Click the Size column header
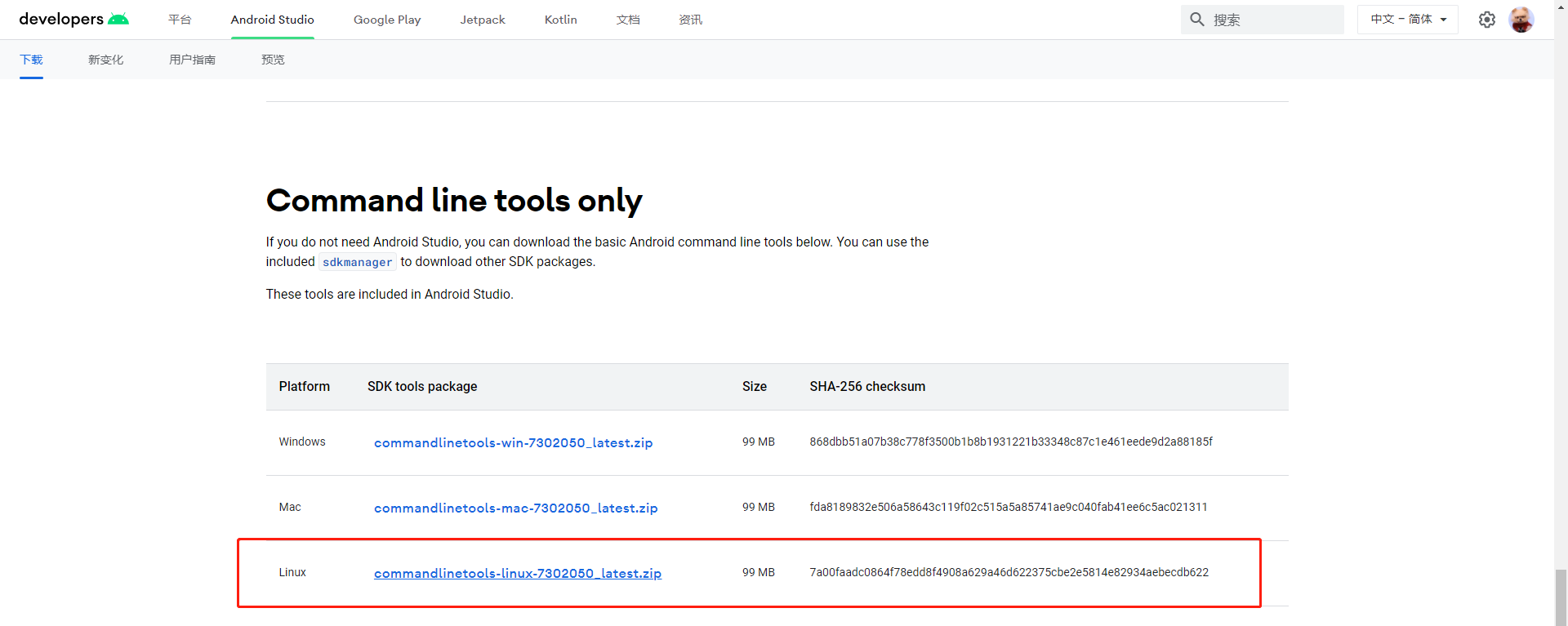The height and width of the screenshot is (626, 1568). click(x=755, y=387)
